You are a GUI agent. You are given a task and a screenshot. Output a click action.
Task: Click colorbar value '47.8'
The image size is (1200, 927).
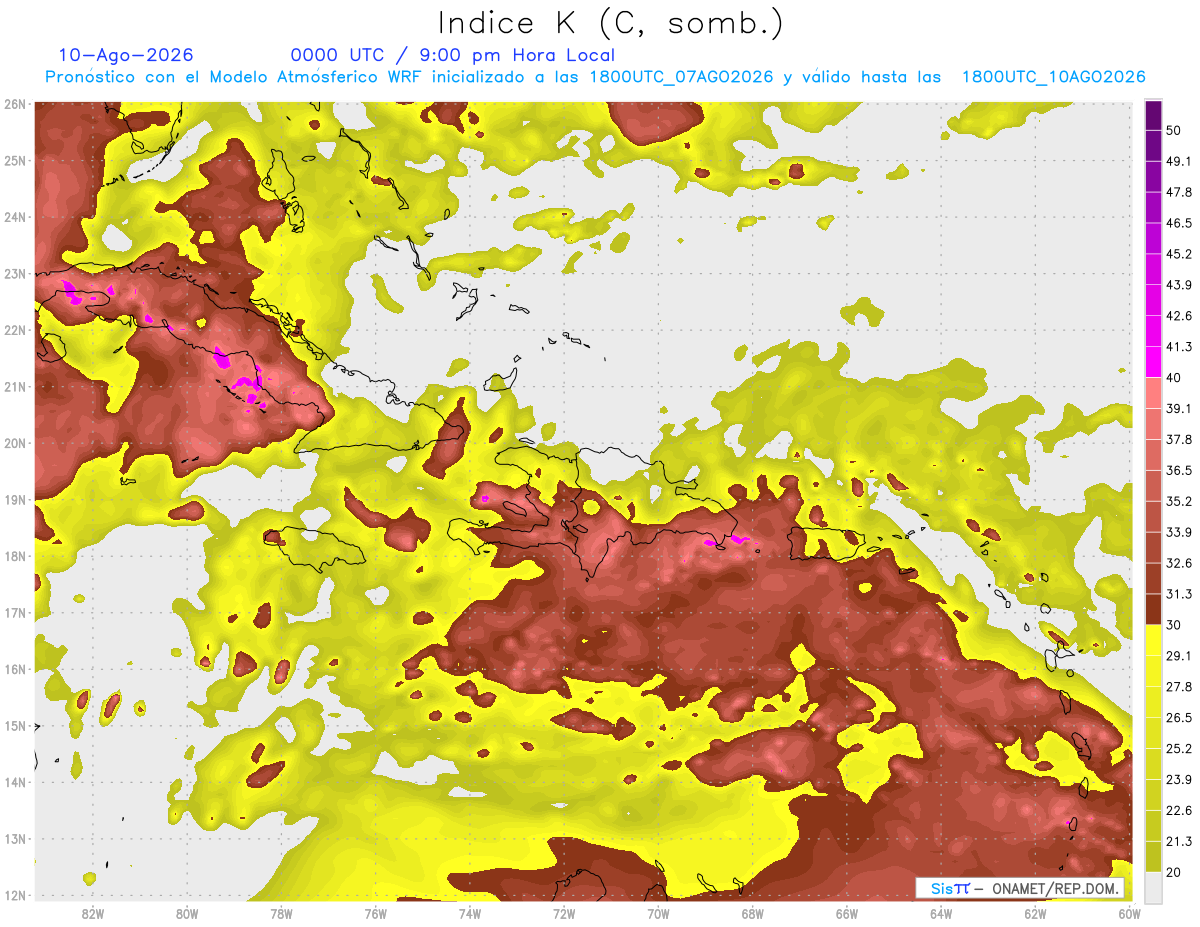click(1178, 192)
